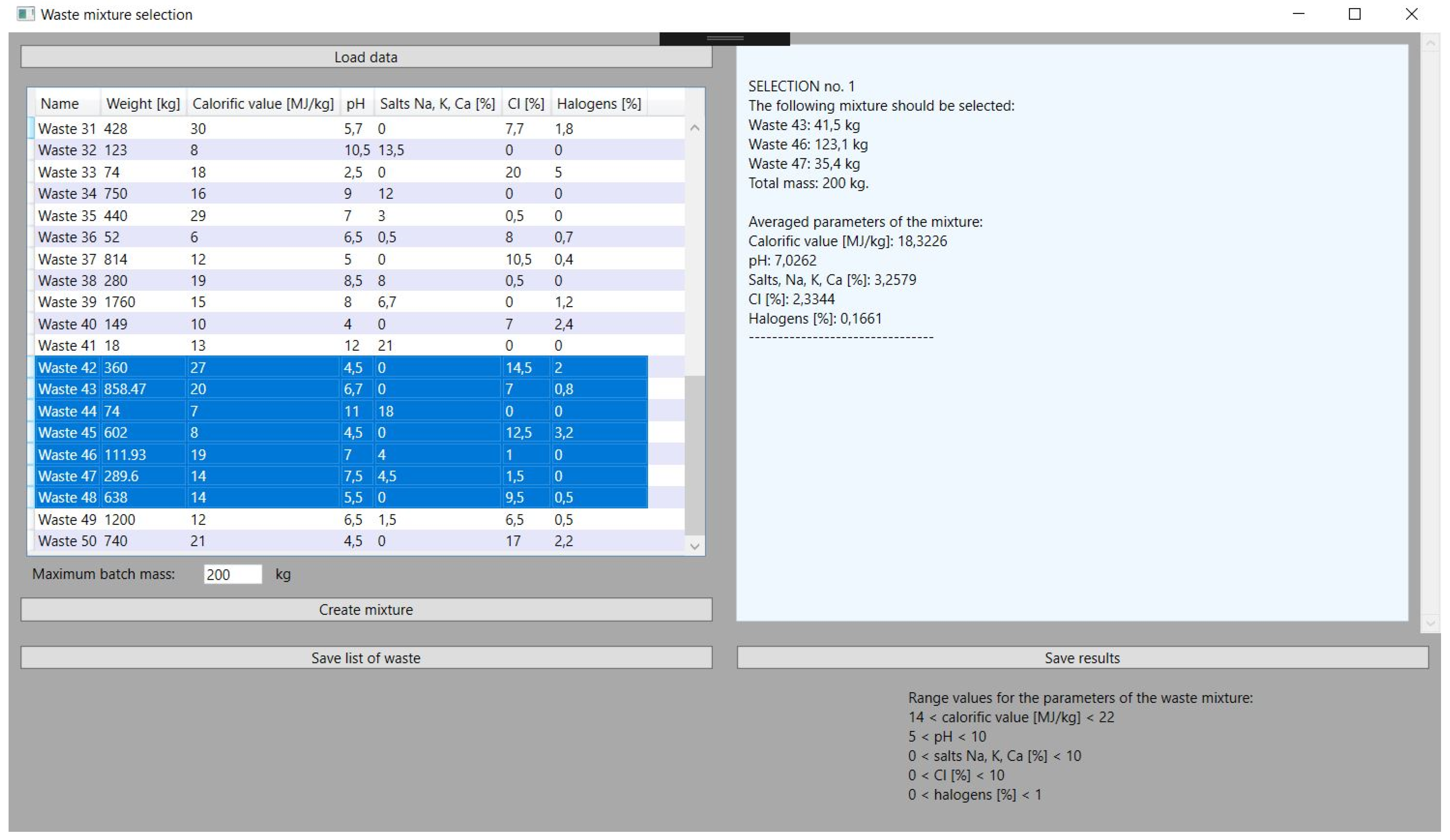The width and height of the screenshot is (1450, 840).
Task: Click the app icon in title bar
Action: coord(25,14)
